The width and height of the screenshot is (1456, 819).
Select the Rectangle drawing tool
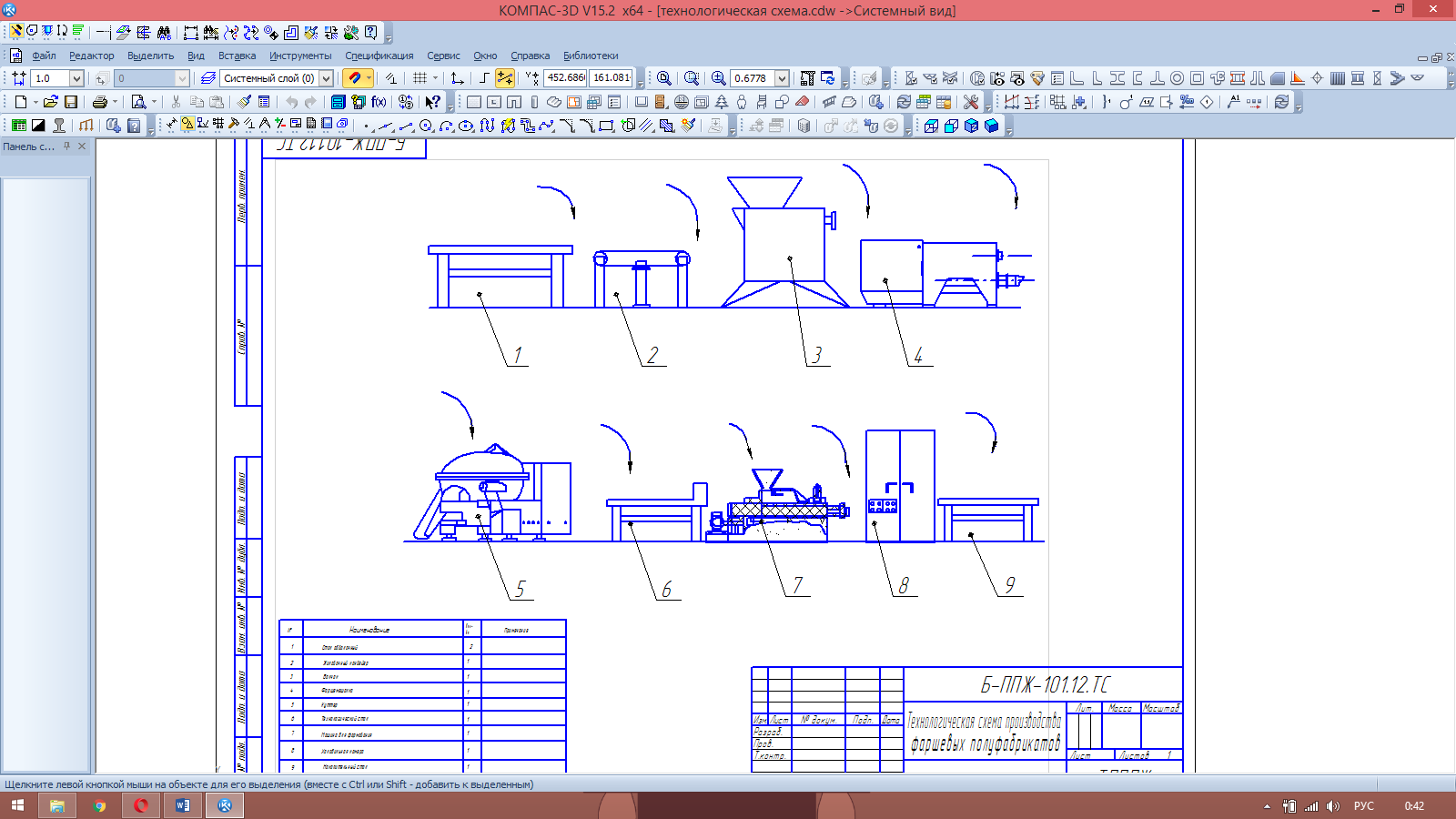(x=606, y=126)
